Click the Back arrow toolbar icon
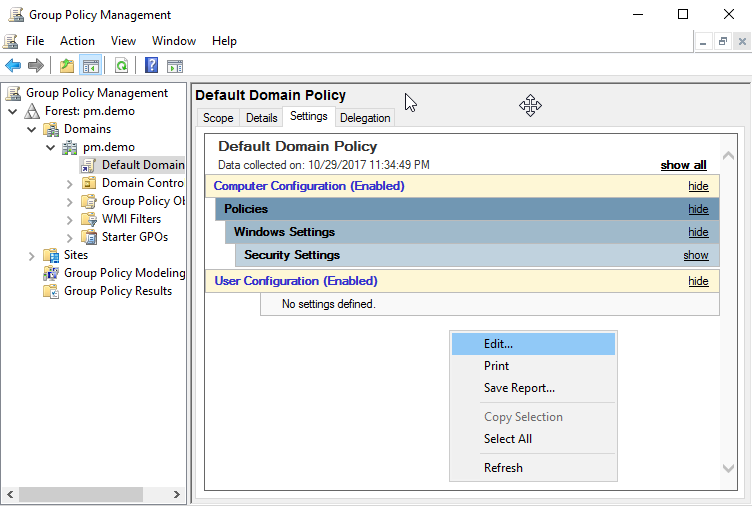The width and height of the screenshot is (752, 506). coord(13,65)
